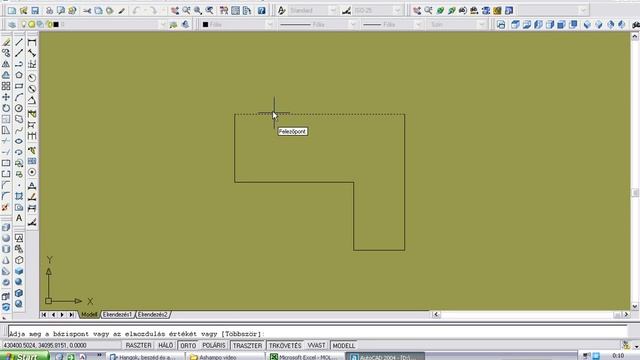Toggle ORTO mode
640x360 pixels.
point(188,346)
